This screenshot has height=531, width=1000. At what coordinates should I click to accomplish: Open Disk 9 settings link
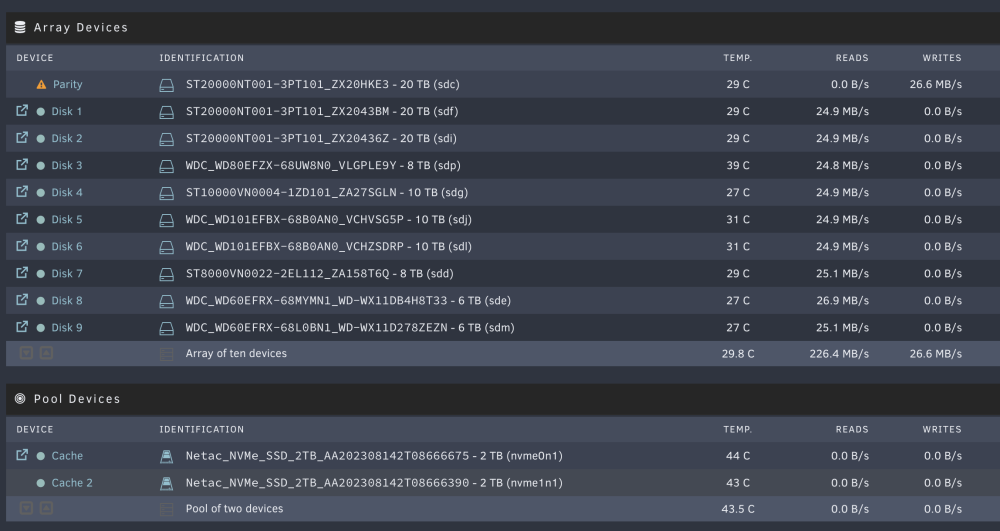(x=67, y=328)
